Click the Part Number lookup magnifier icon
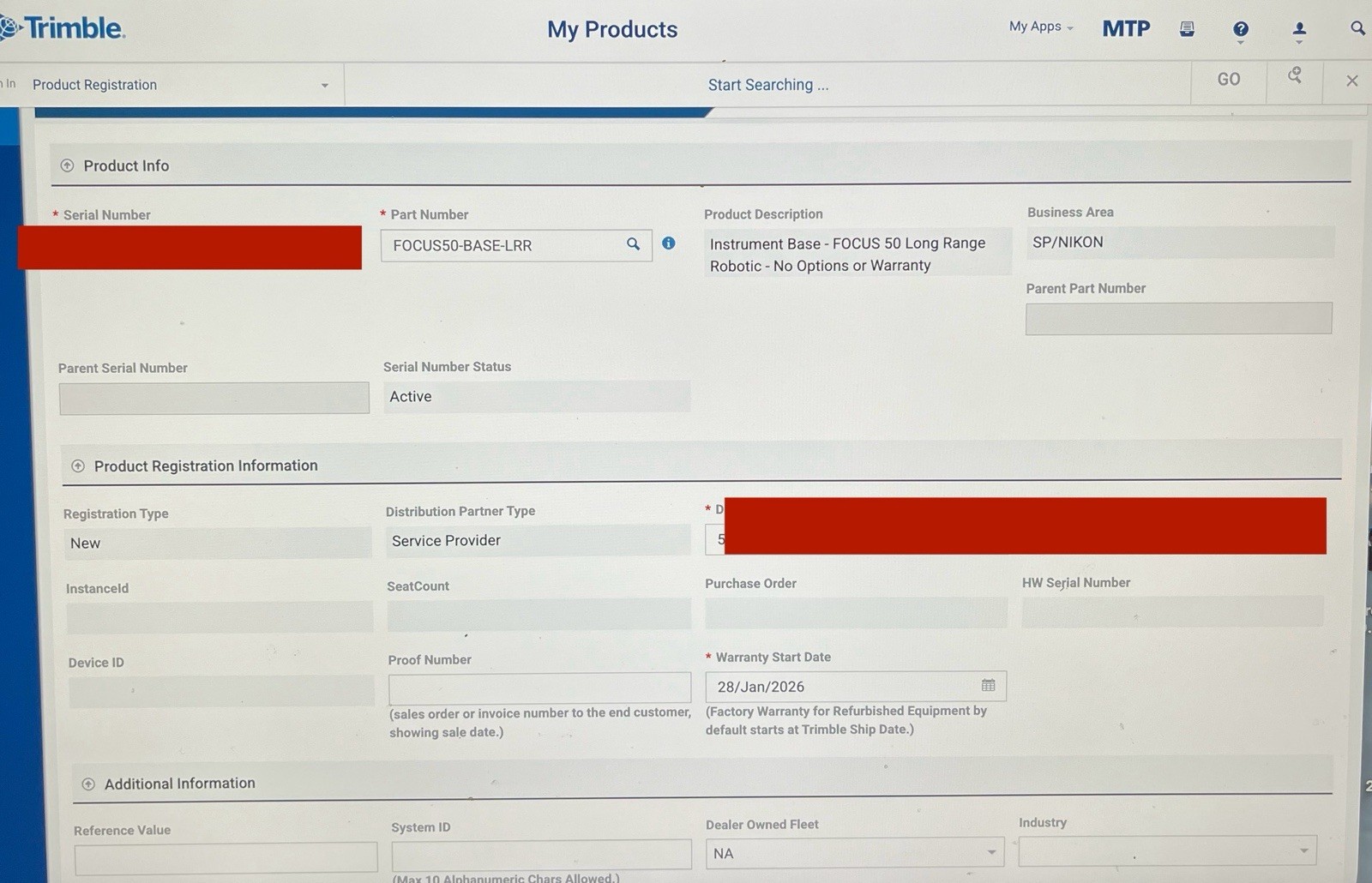 633,244
